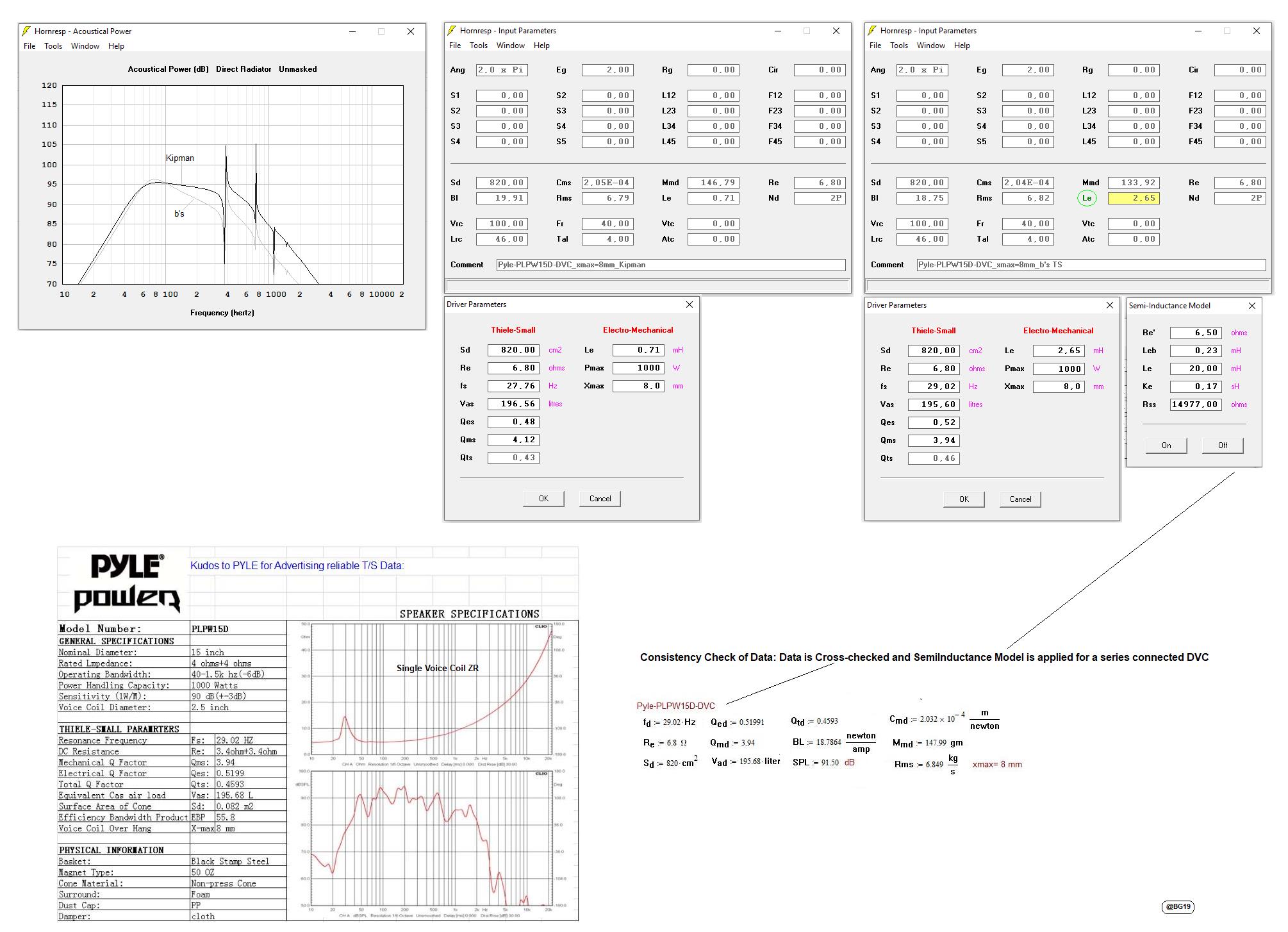Click the Le field showing 0,71 mH in Driver Parameters
1288x932 pixels.
[x=638, y=350]
